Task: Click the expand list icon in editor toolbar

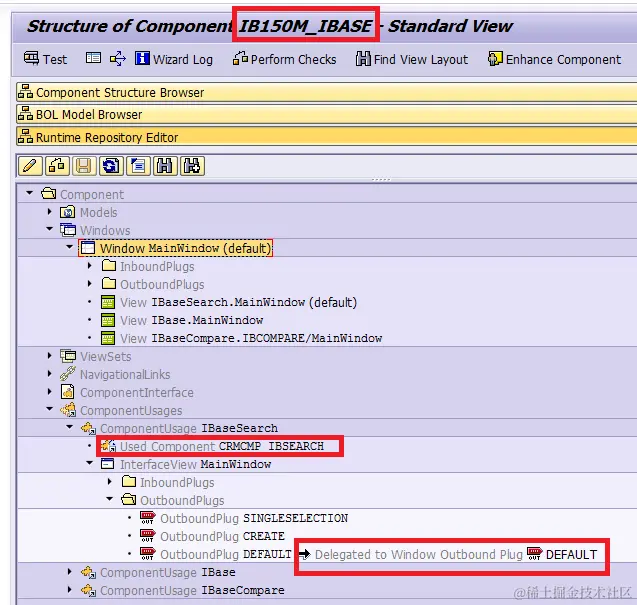Action: coord(138,166)
